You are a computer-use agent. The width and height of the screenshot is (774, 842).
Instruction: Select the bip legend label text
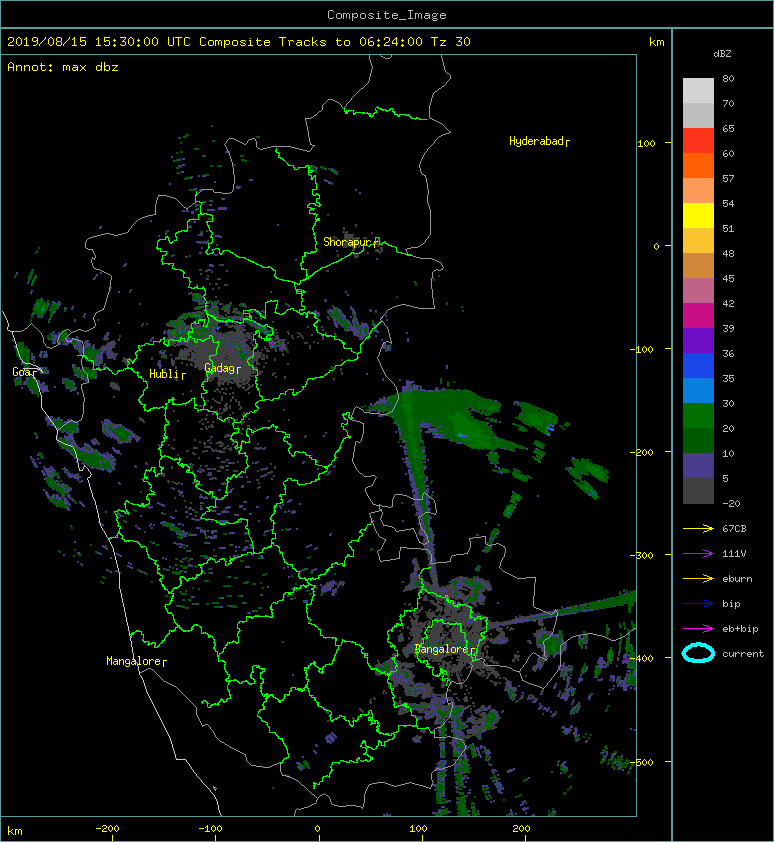[x=732, y=604]
